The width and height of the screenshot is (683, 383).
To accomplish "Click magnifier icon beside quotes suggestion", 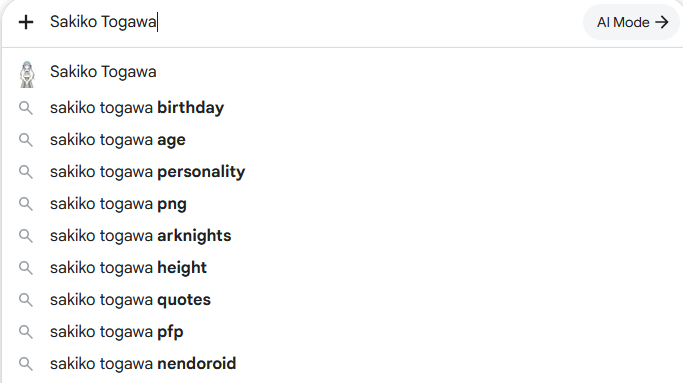I will [26, 300].
